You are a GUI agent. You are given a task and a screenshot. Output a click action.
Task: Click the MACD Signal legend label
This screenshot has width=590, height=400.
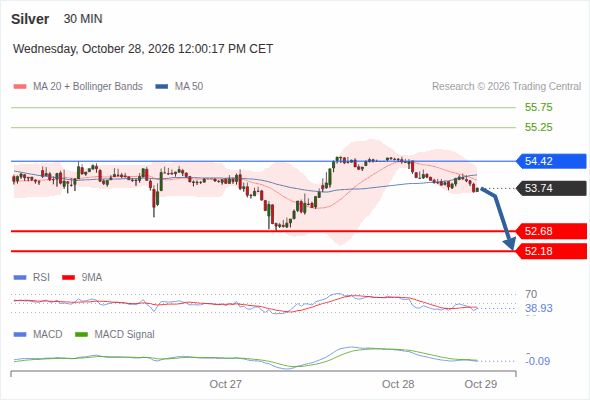pyautogui.click(x=125, y=335)
